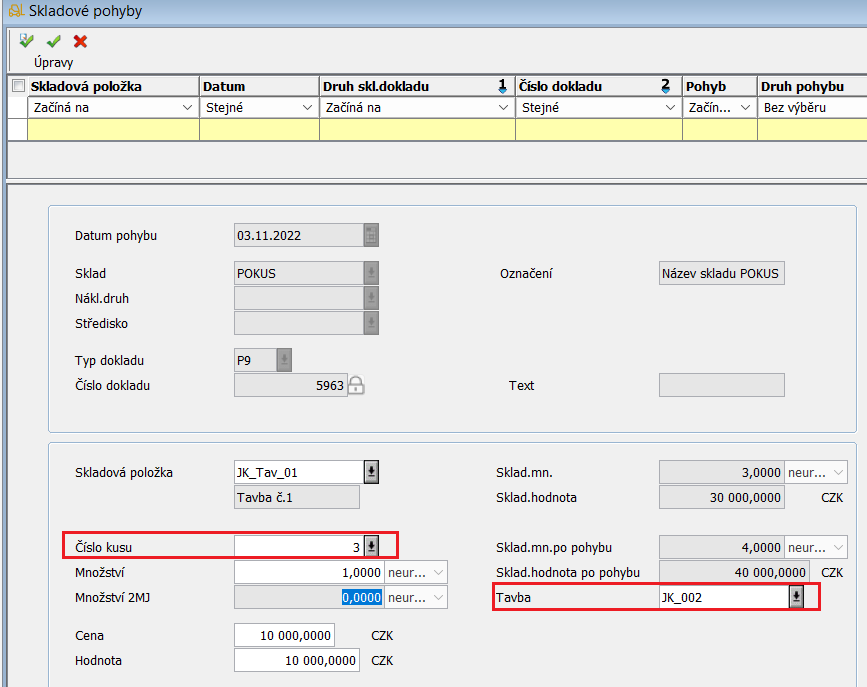Click the lock icon next to Číslo dokladu

[355, 386]
